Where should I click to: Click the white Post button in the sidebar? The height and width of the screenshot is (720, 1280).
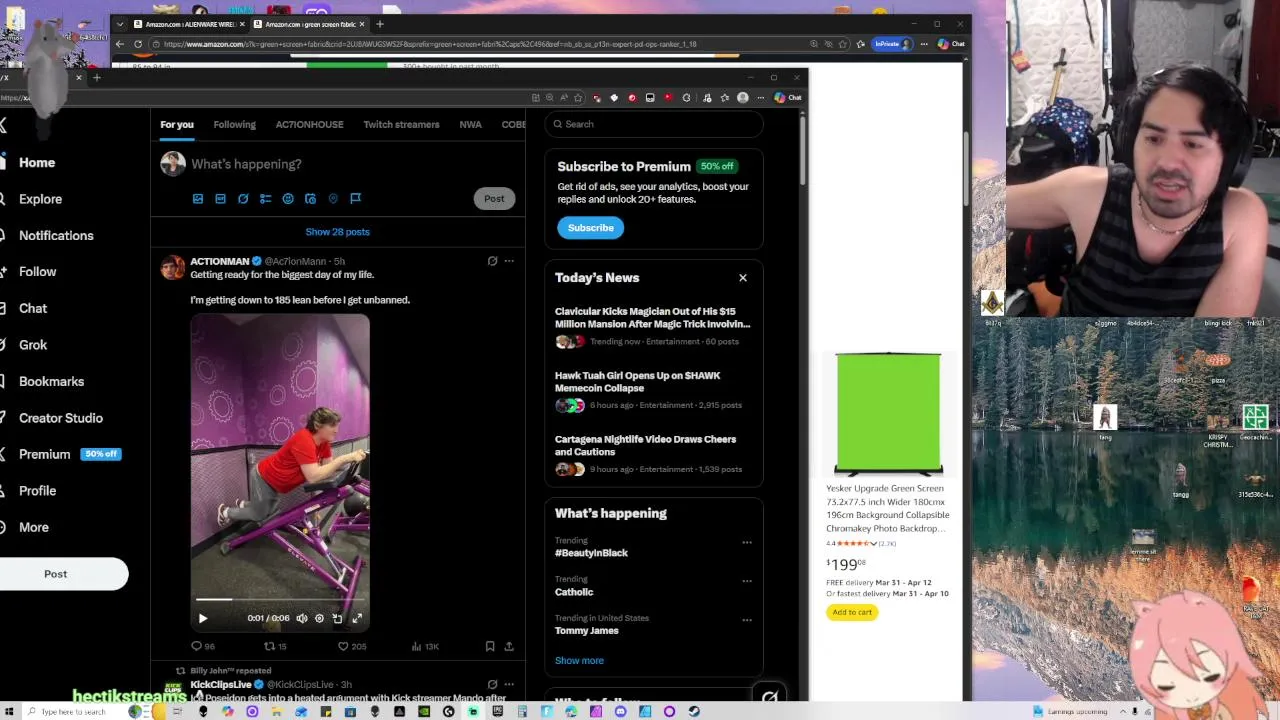click(56, 574)
